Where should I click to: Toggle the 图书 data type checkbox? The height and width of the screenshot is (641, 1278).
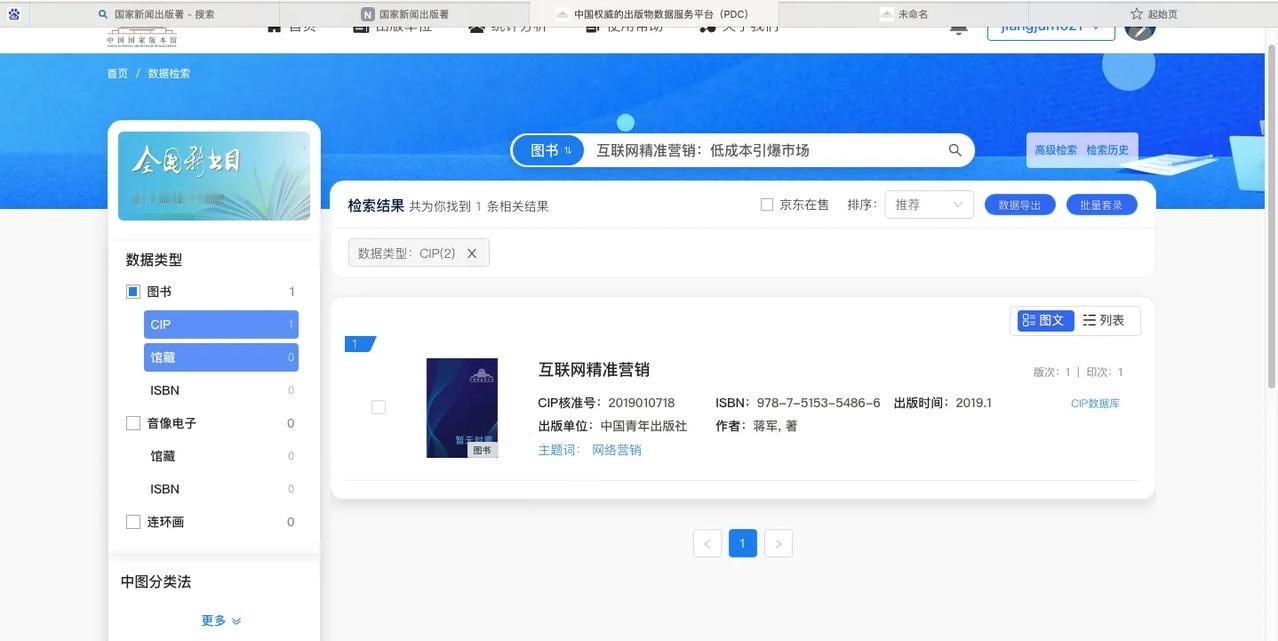pyautogui.click(x=133, y=292)
